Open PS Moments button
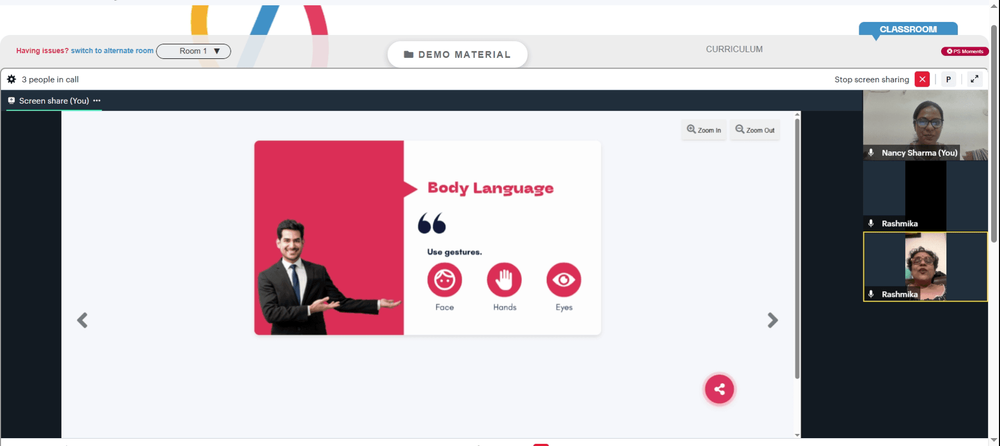This screenshot has height=446, width=1000. click(x=965, y=51)
